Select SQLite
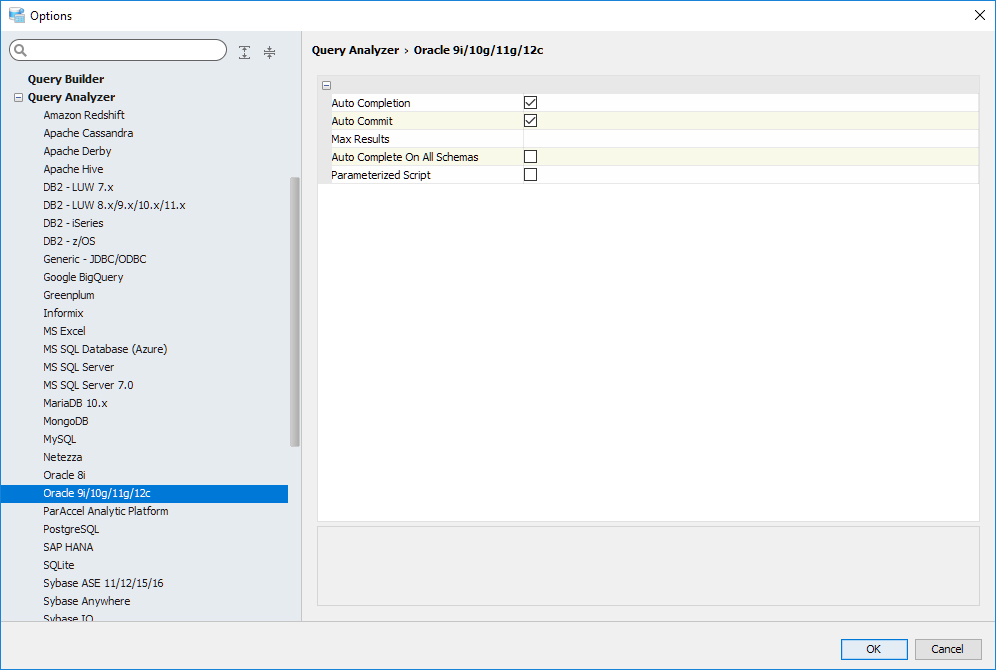996x670 pixels. 58,565
